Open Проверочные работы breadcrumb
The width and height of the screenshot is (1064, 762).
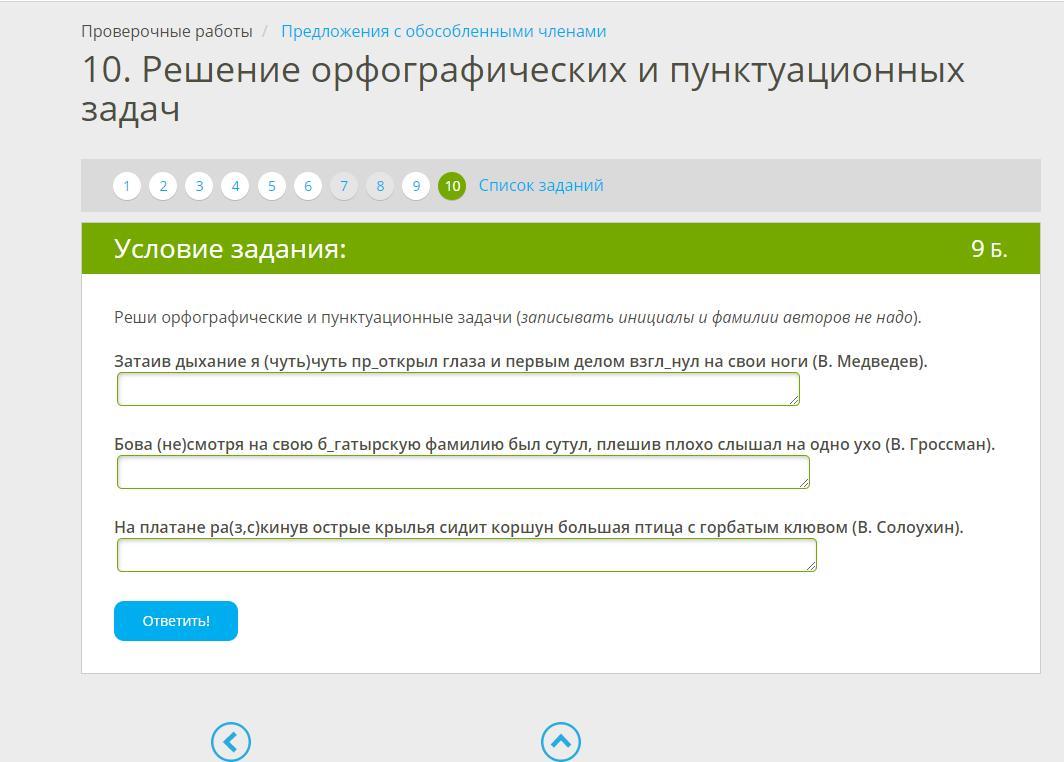point(166,31)
